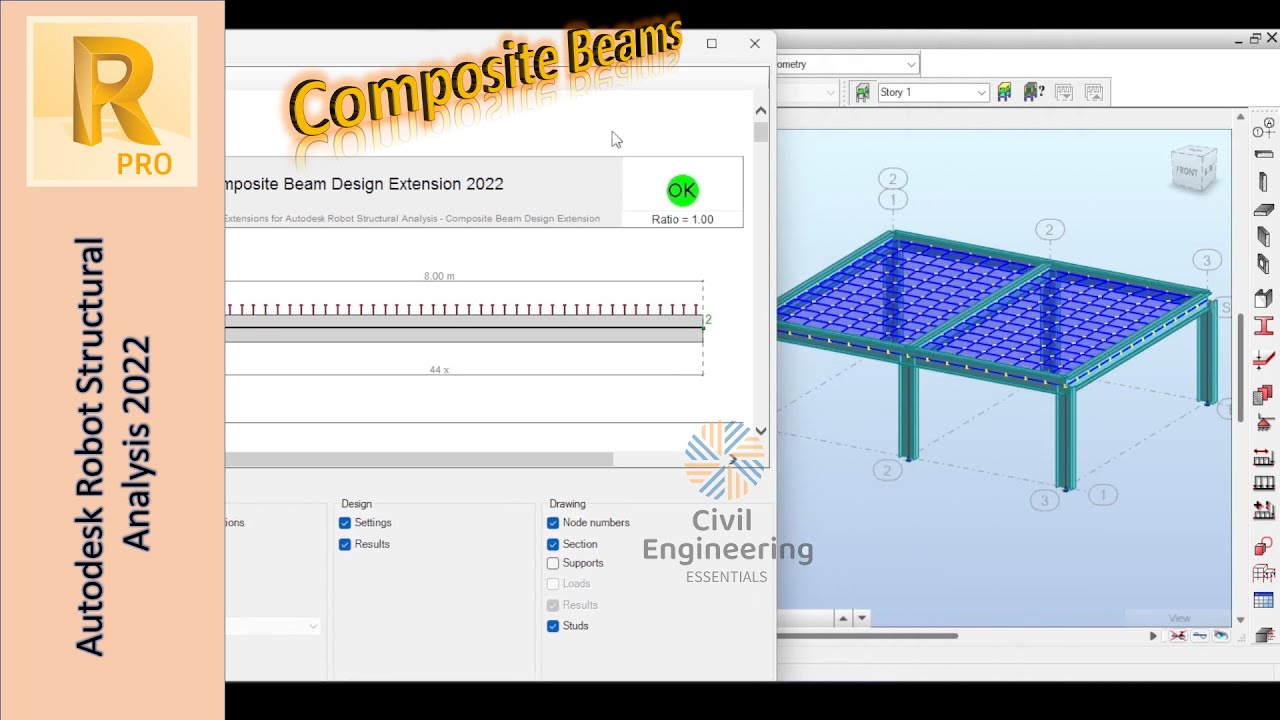Viewport: 1280px width, 720px height.
Task: Click the story down icon in stories toolbar
Action: pyautogui.click(x=1064, y=92)
